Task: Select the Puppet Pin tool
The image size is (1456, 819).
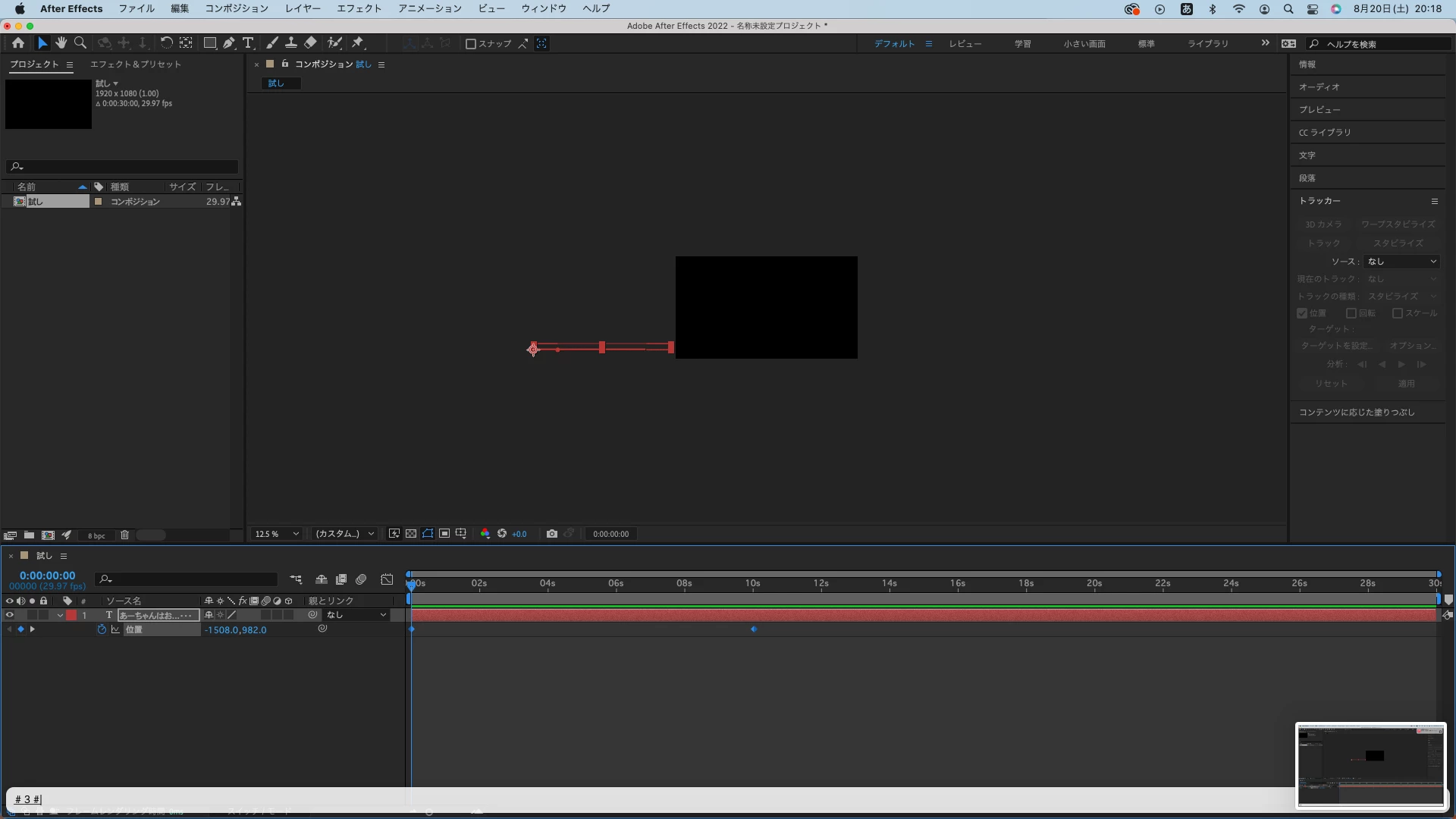Action: coord(359,43)
